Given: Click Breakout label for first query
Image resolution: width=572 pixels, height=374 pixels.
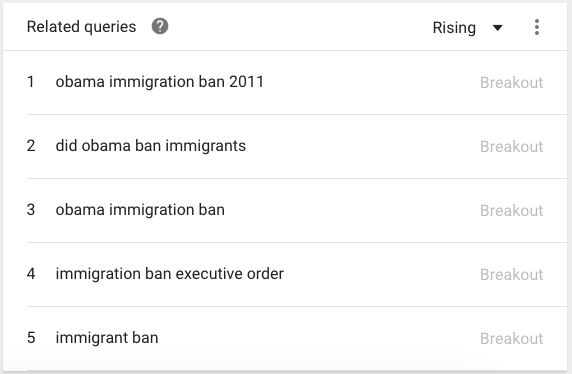Looking at the screenshot, I should click(x=511, y=82).
